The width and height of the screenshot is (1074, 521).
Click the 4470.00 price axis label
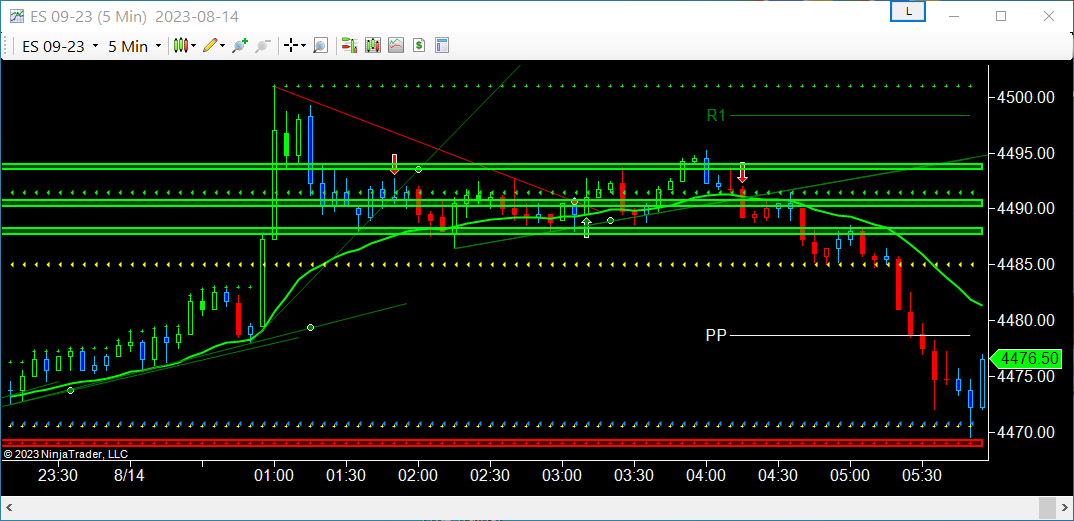1025,432
